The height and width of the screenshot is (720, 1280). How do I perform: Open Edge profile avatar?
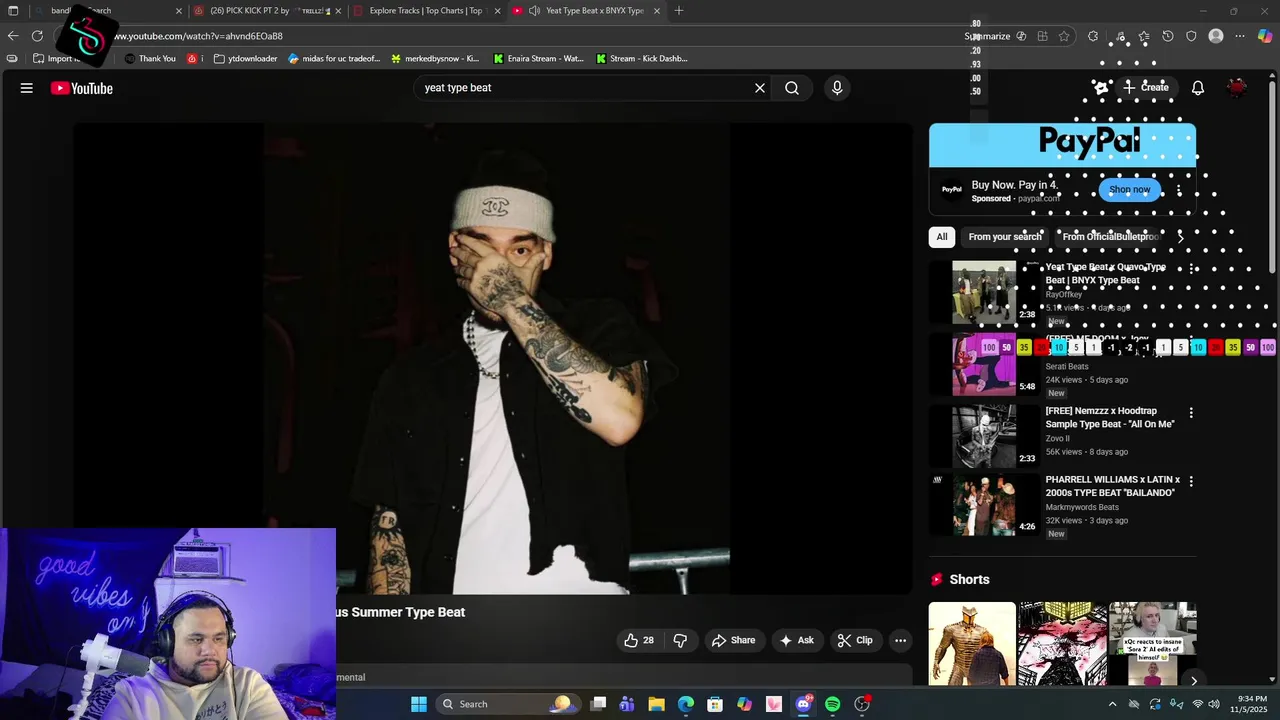[x=1216, y=36]
